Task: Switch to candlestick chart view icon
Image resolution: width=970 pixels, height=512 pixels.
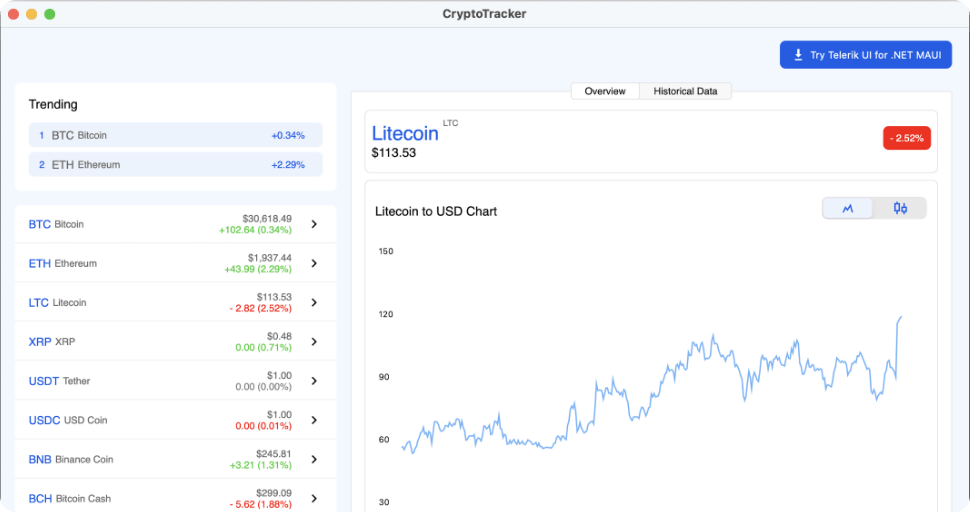Action: point(900,208)
